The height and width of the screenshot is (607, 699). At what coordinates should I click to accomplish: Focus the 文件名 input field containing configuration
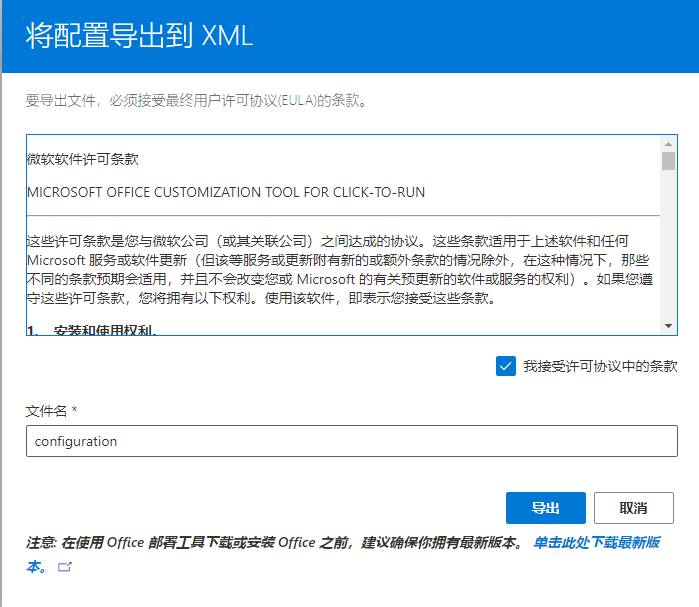[352, 441]
